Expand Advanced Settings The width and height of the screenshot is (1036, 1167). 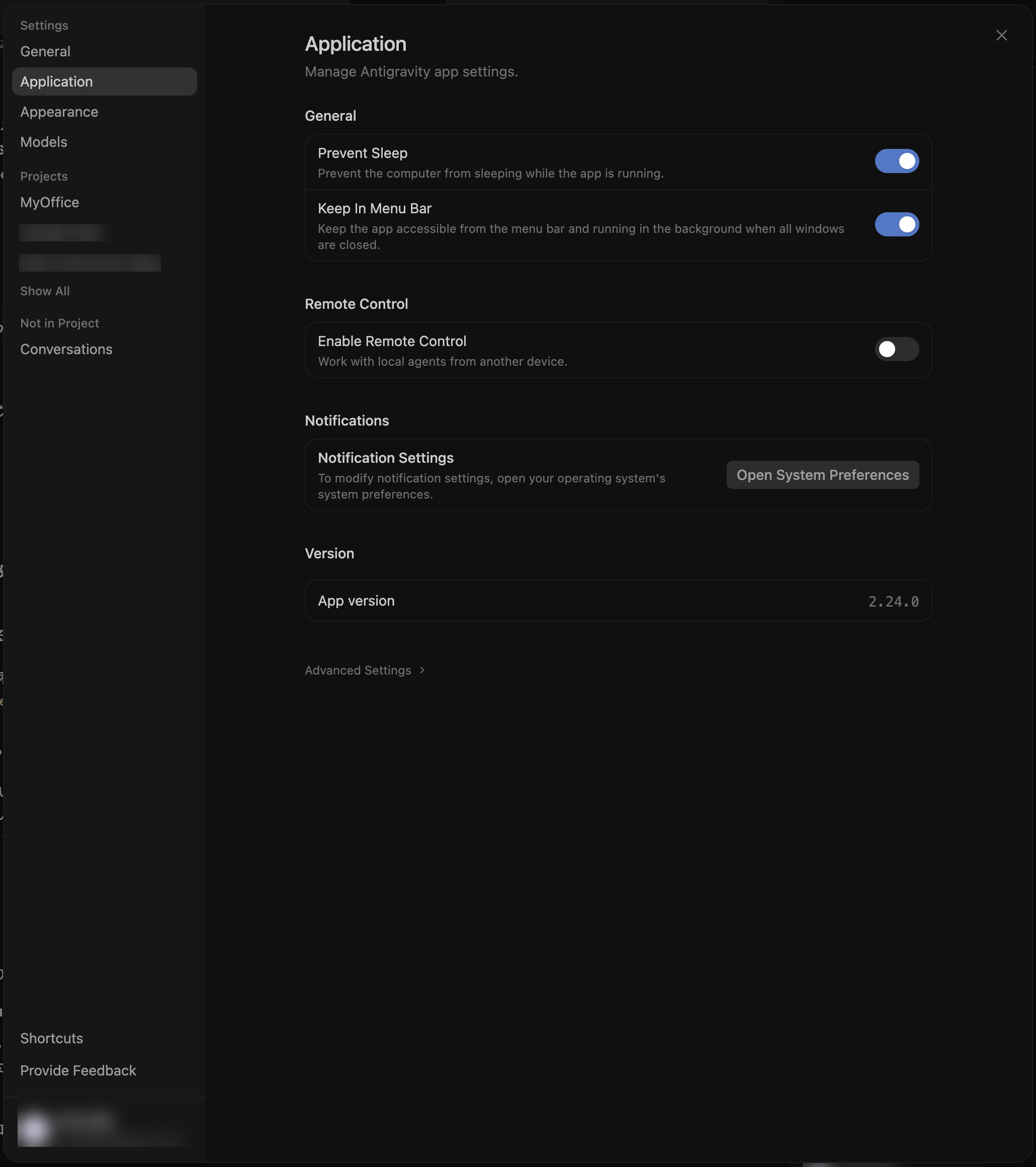[365, 671]
